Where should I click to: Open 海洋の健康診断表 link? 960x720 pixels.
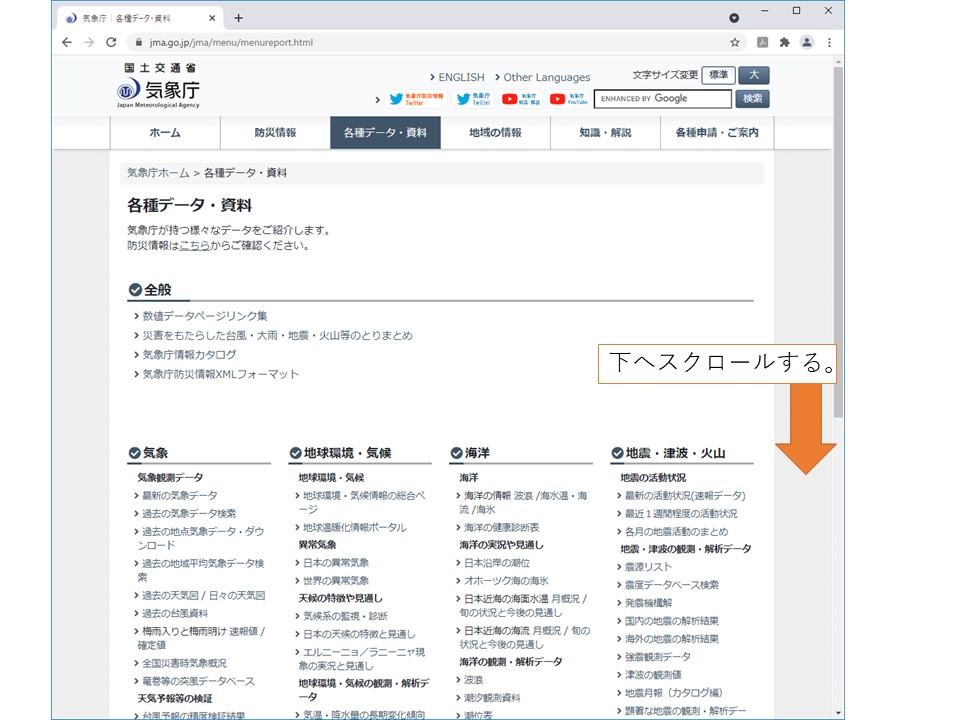(501, 527)
